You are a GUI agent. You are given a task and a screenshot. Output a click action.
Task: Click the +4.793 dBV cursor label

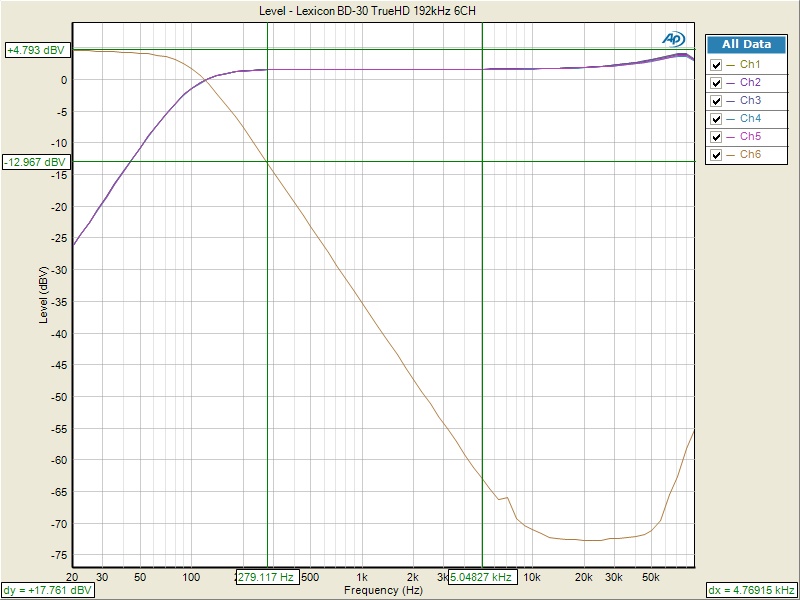click(x=36, y=49)
